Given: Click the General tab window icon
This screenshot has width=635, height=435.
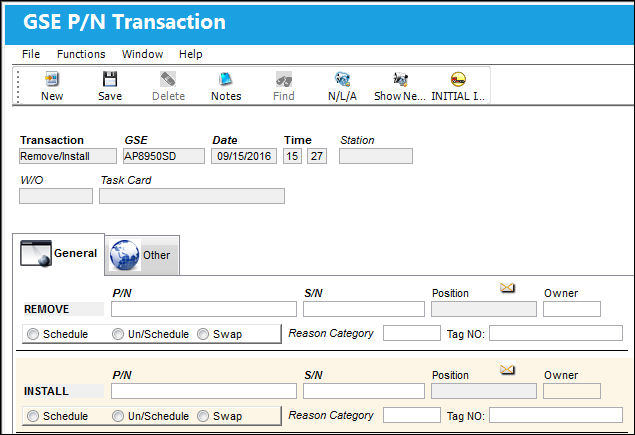Looking at the screenshot, I should click(x=36, y=254).
